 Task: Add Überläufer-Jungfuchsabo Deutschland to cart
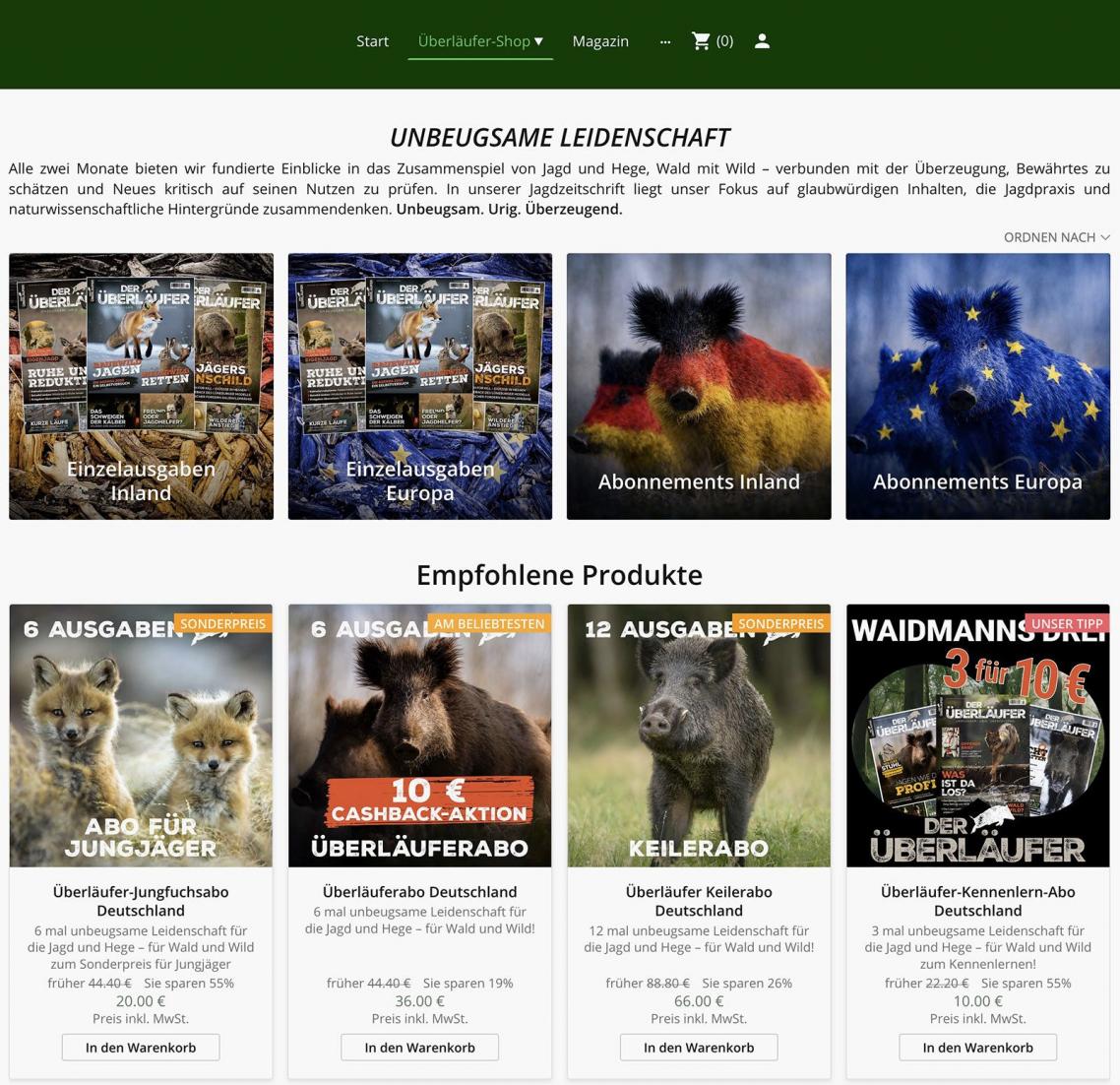click(x=140, y=1047)
